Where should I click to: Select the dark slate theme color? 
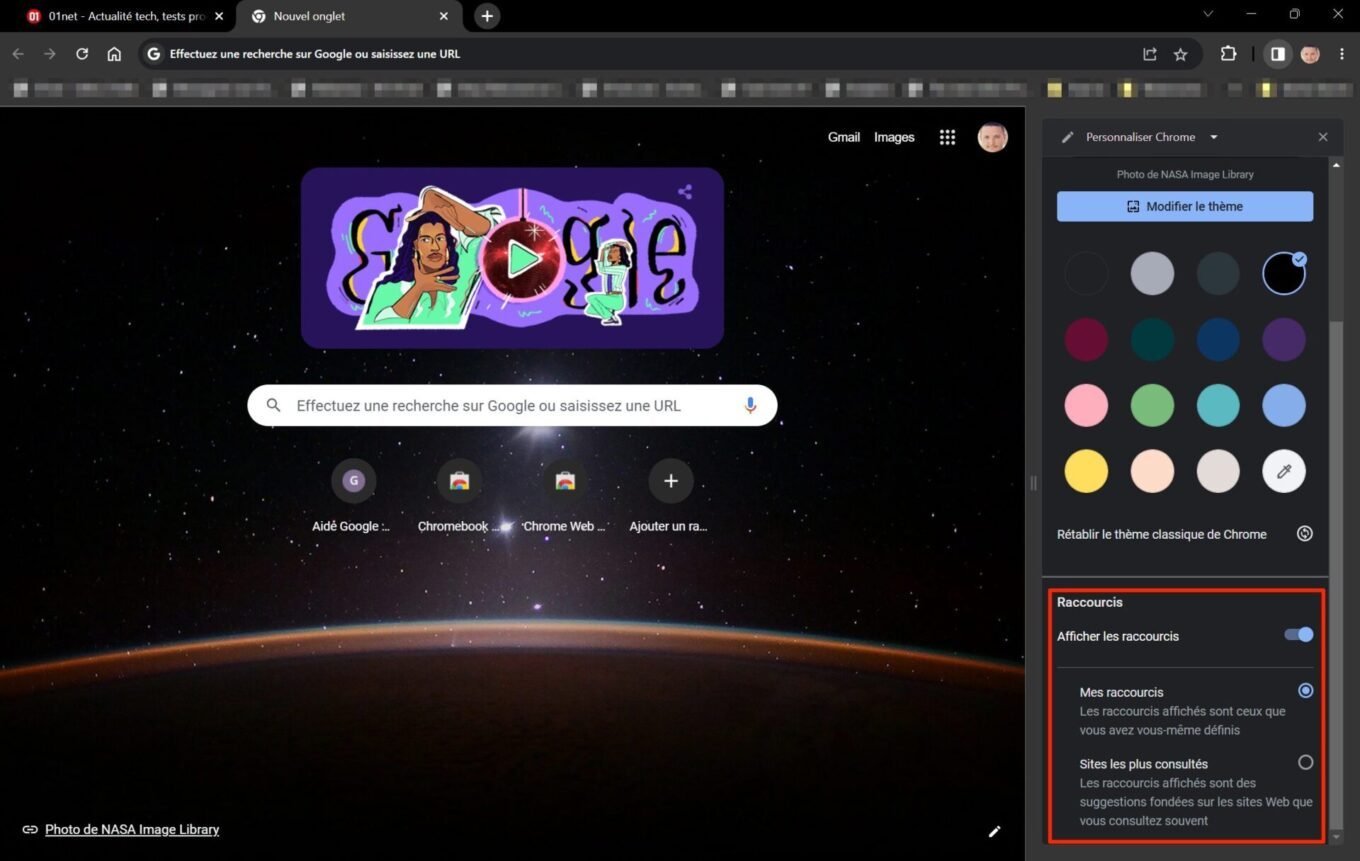pyautogui.click(x=1218, y=273)
